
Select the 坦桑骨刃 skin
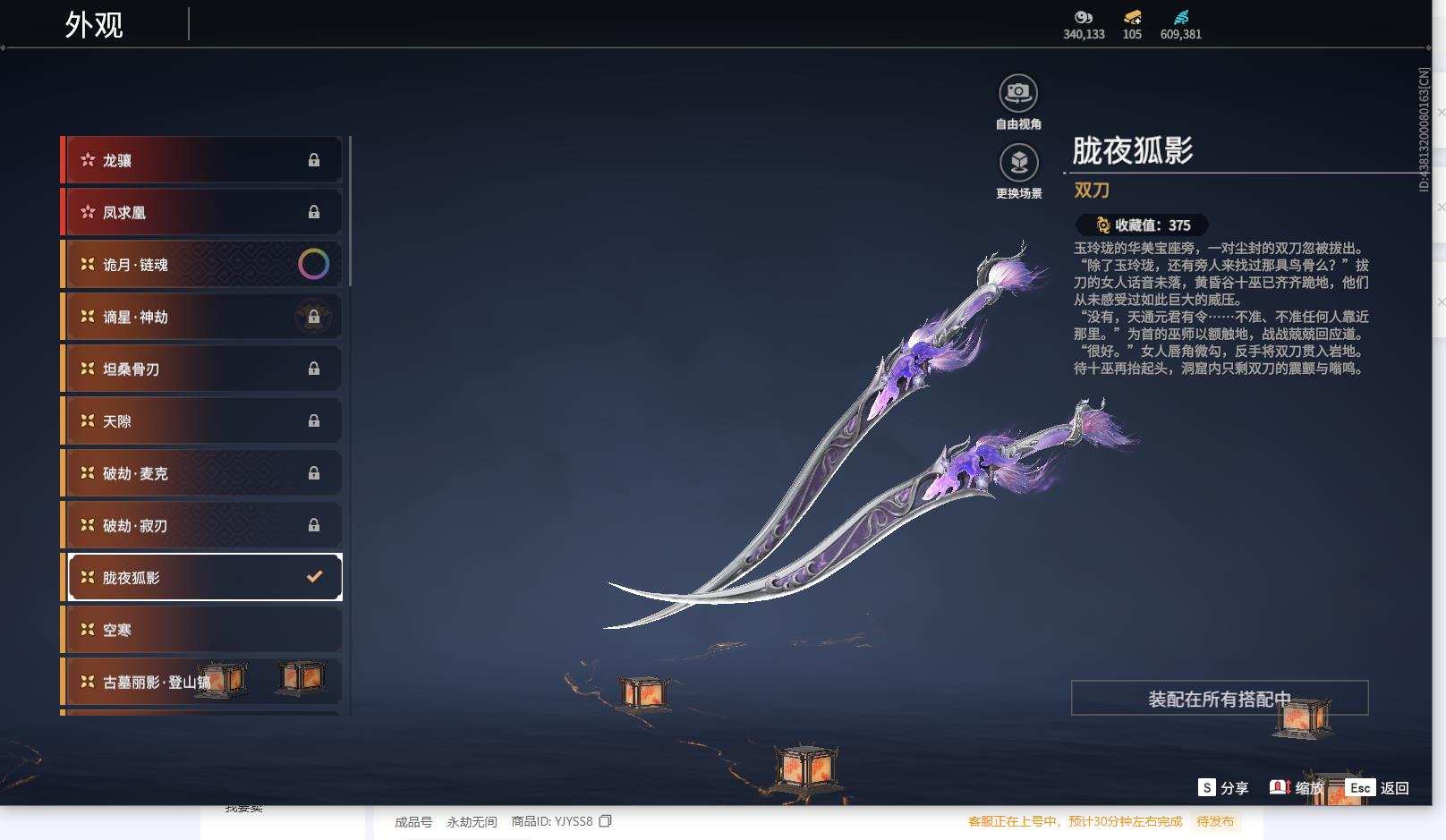tap(201, 369)
